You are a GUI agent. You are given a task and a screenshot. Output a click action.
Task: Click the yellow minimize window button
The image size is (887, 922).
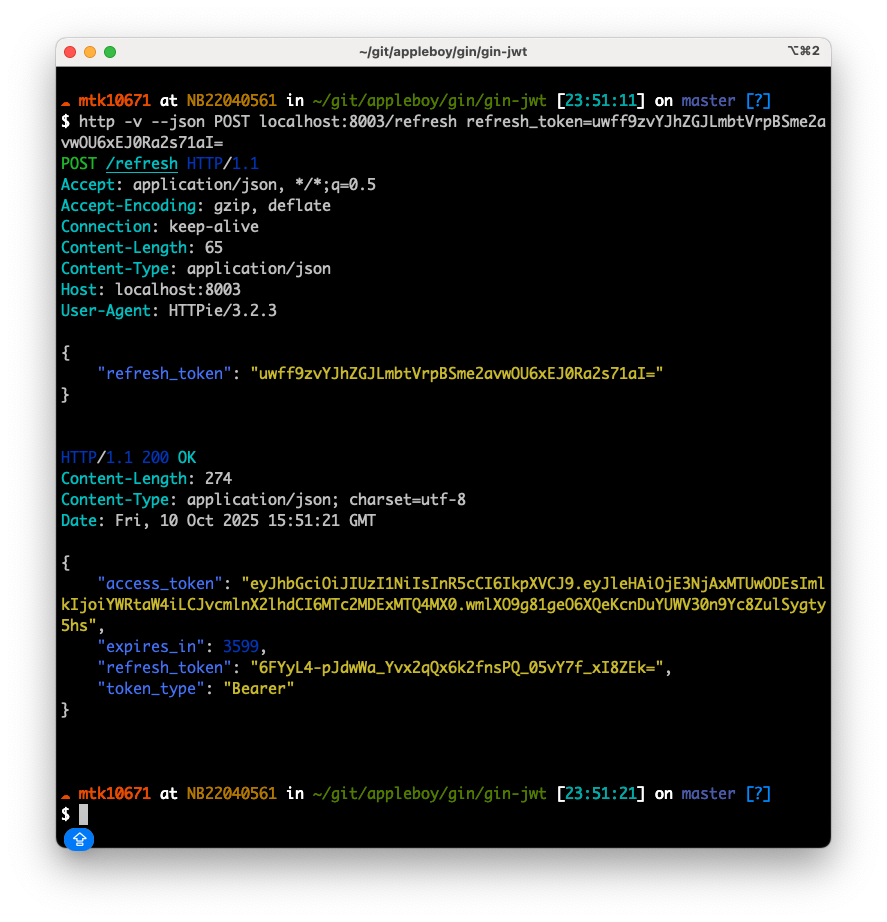pyautogui.click(x=90, y=52)
